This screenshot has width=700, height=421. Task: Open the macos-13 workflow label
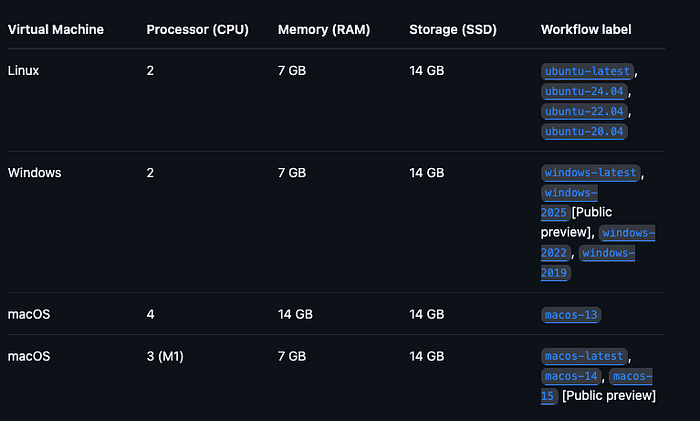tap(571, 315)
